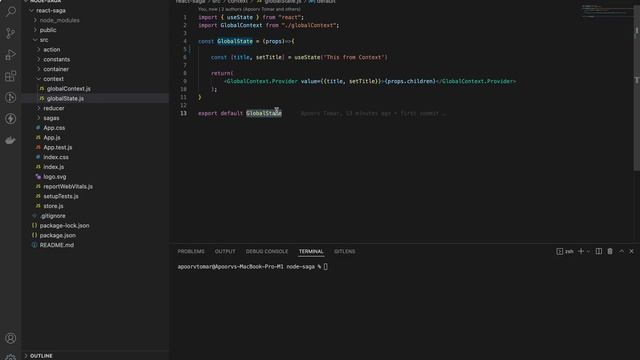Screen dimensions: 640x360
Task: Maximize the panel with up chevron
Action: [621, 251]
